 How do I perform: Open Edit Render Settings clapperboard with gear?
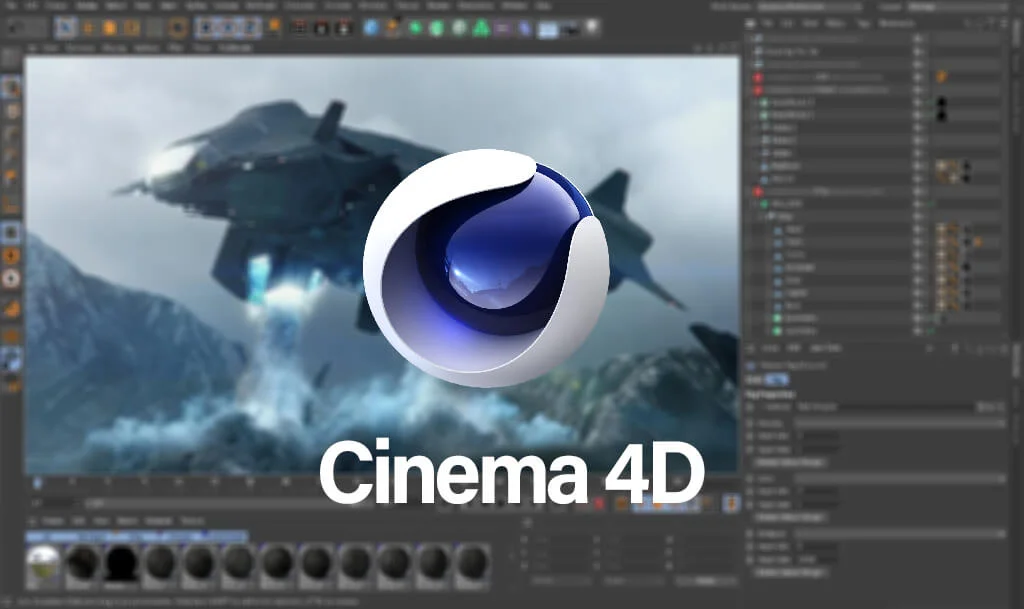coord(343,28)
